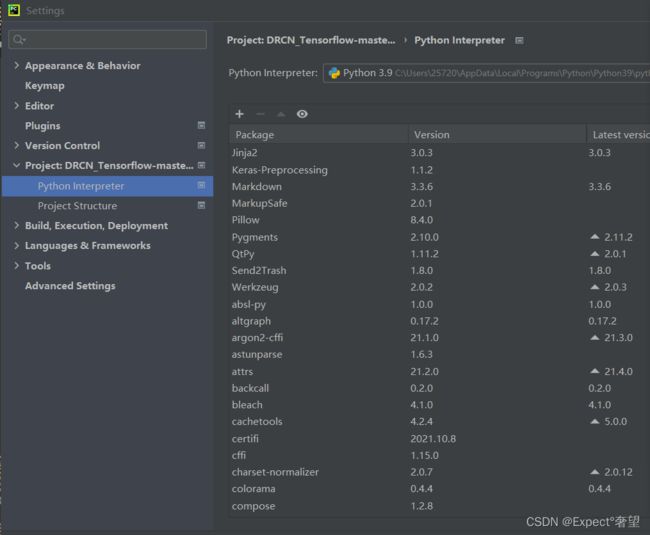The width and height of the screenshot is (650, 535).
Task: Click the upgrade arrow for argon2-cffi 21.3.0
Action: (595, 337)
